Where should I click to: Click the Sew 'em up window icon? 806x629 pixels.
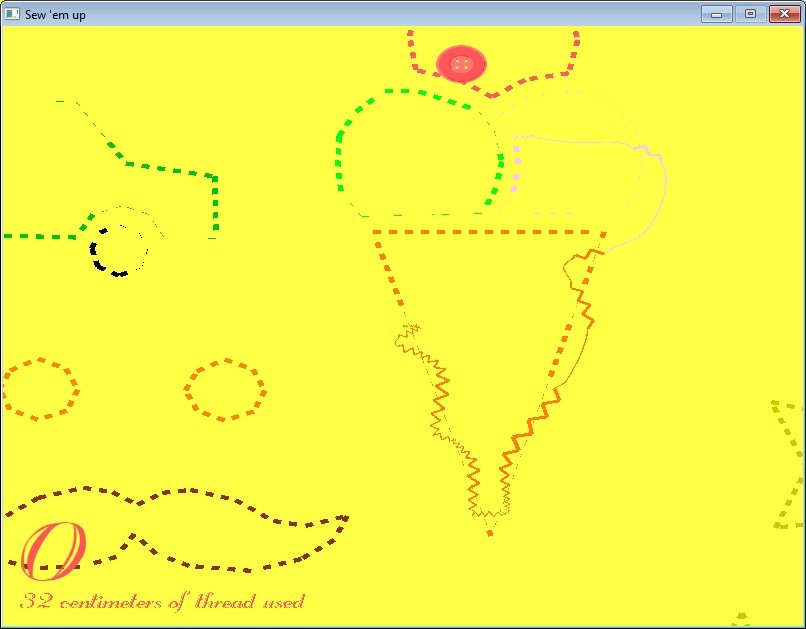13,14
